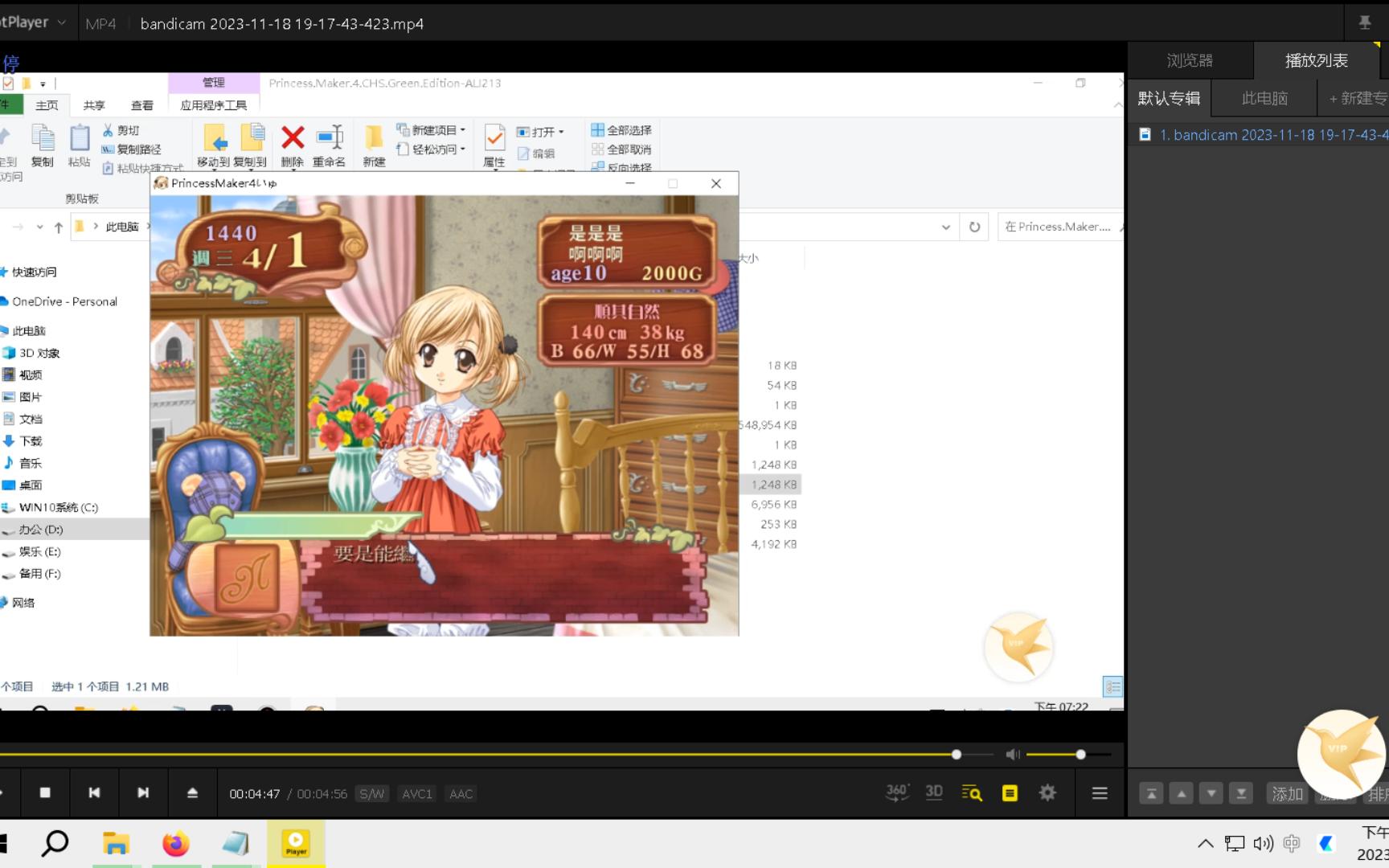The width and height of the screenshot is (1389, 868).
Task: Click 全部选择 in the video ribbon
Action: 621,130
